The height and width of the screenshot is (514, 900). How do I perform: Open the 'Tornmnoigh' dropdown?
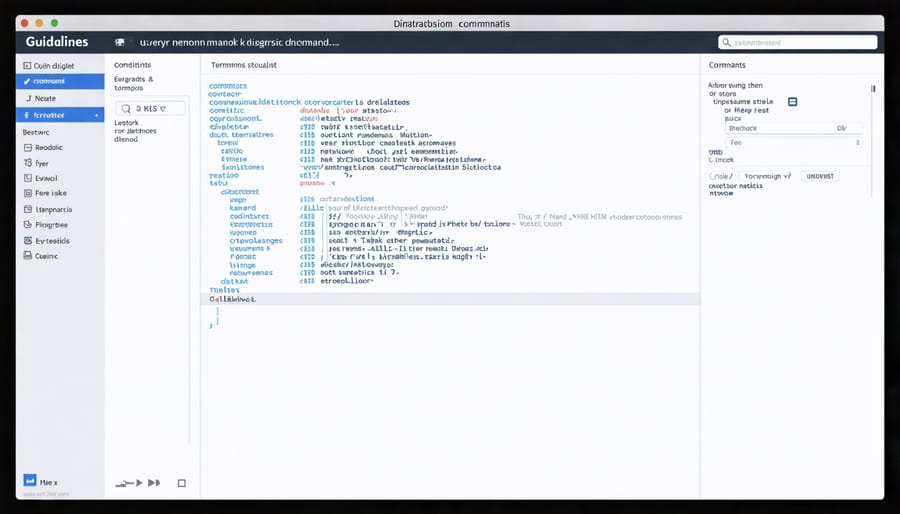[x=767, y=176]
